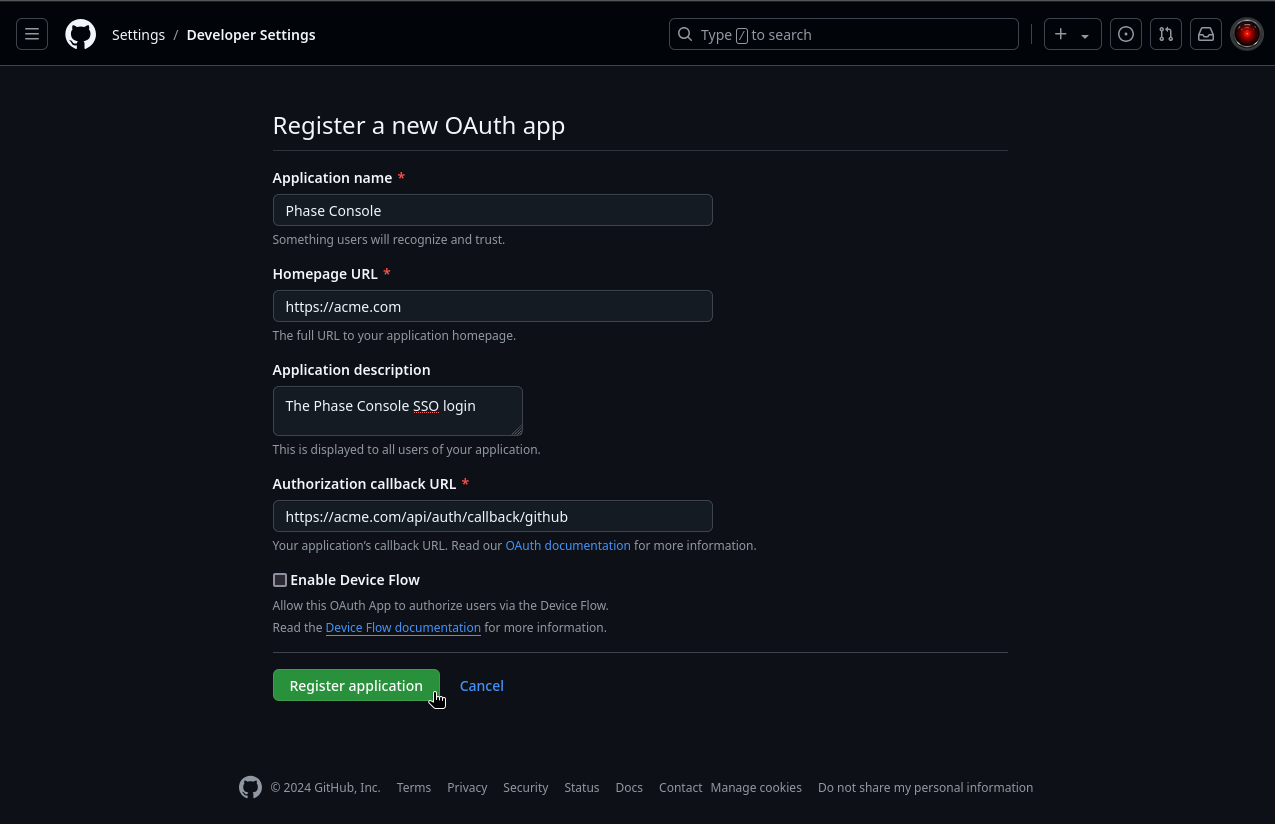This screenshot has height=824, width=1275.
Task: Click the 'Application description' label
Action: pyautogui.click(x=351, y=370)
